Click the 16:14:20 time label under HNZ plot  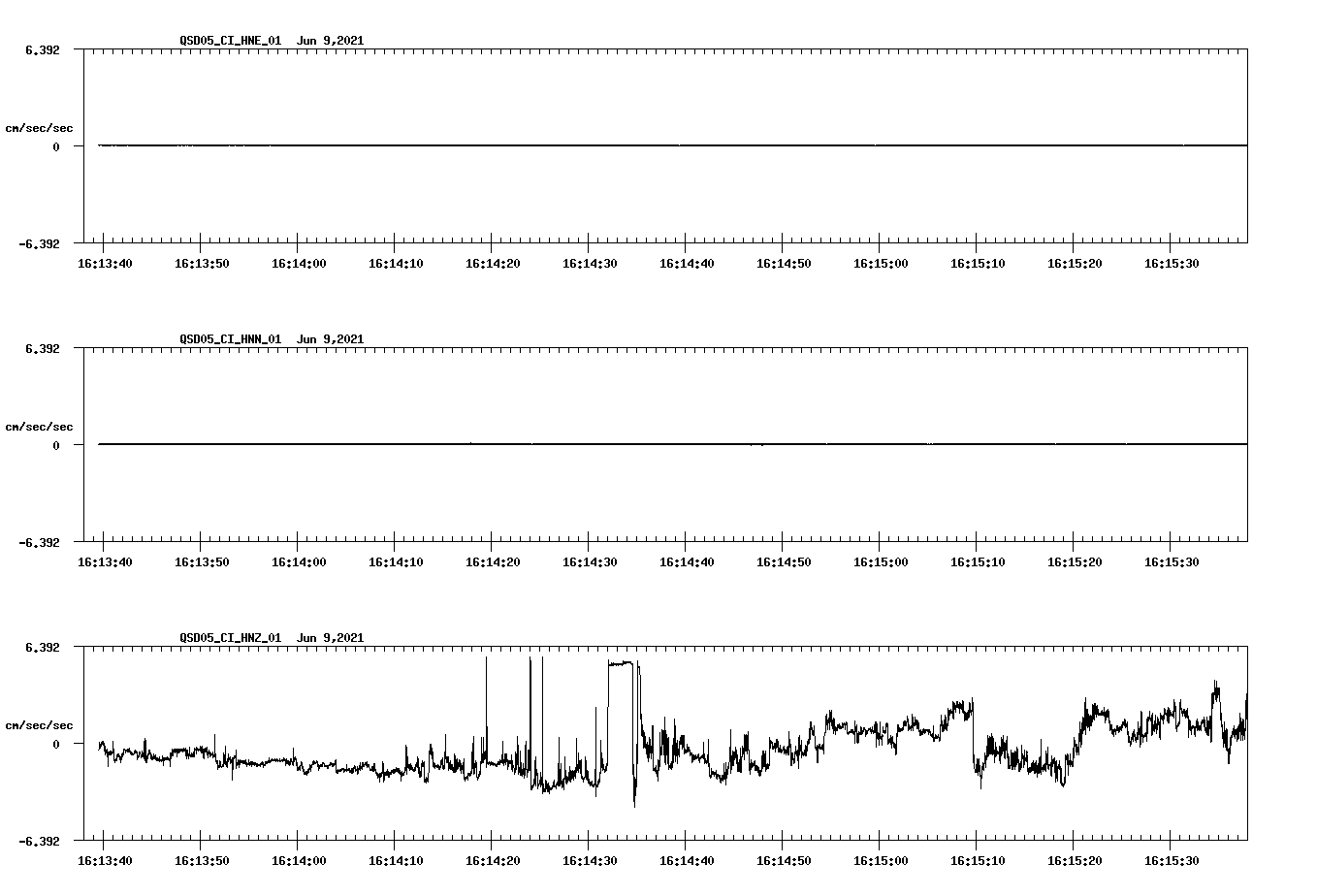tap(493, 861)
